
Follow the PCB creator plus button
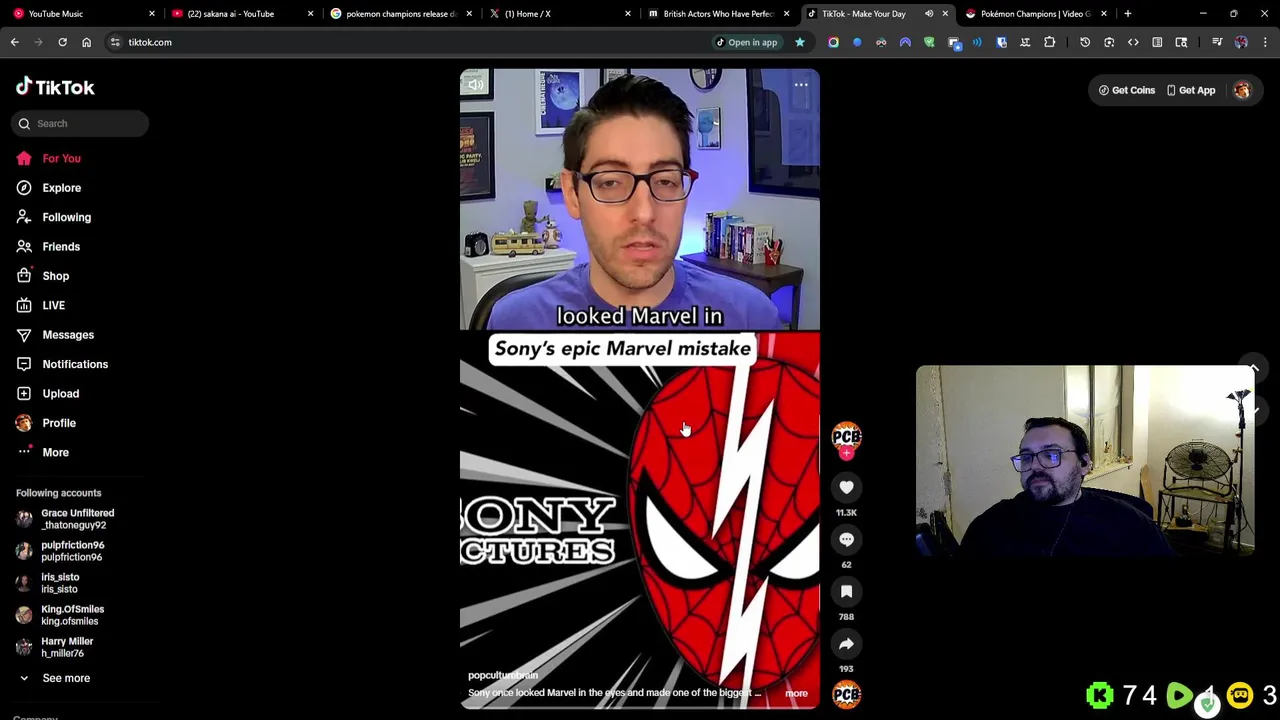click(846, 454)
